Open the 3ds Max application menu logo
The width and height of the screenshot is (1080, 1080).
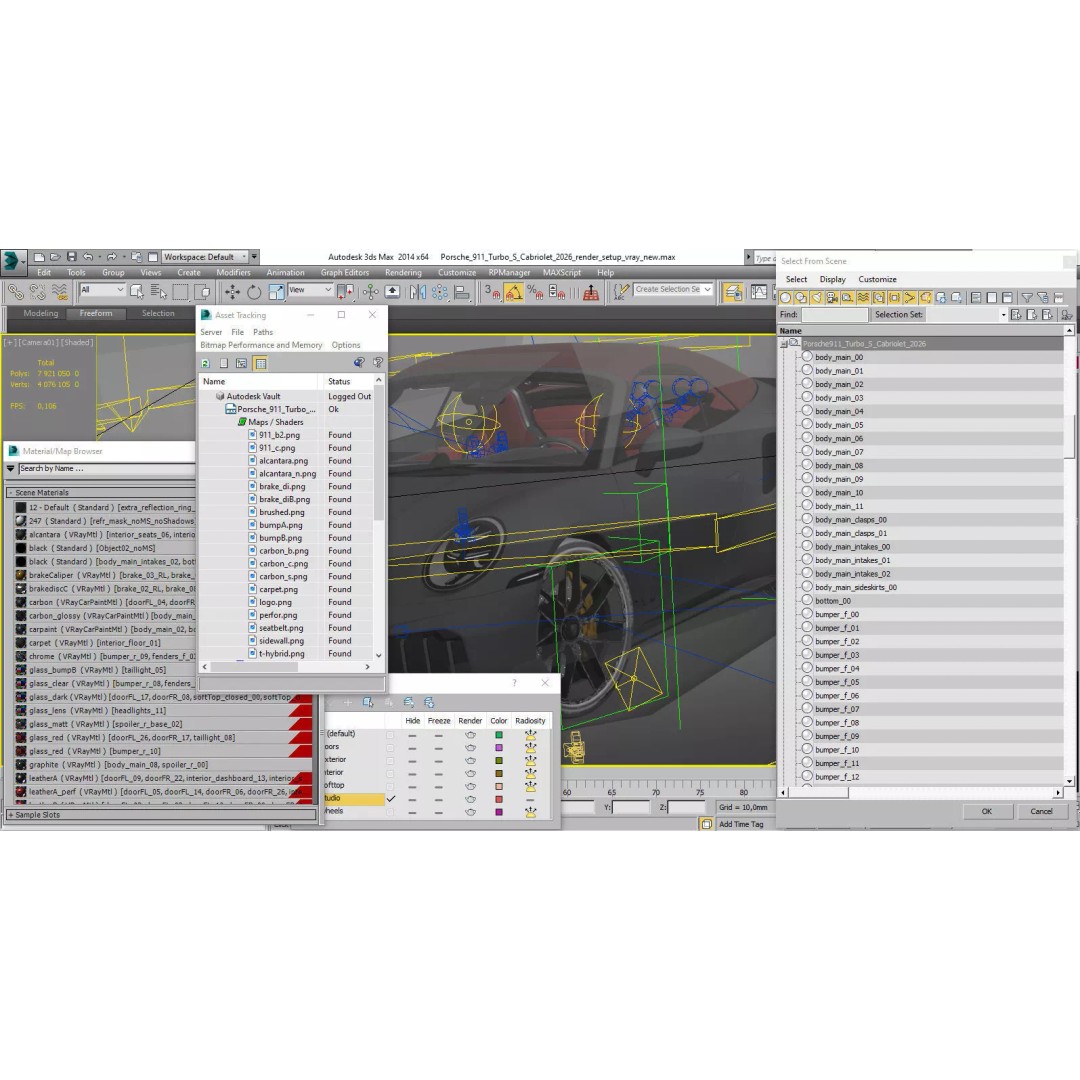point(12,261)
